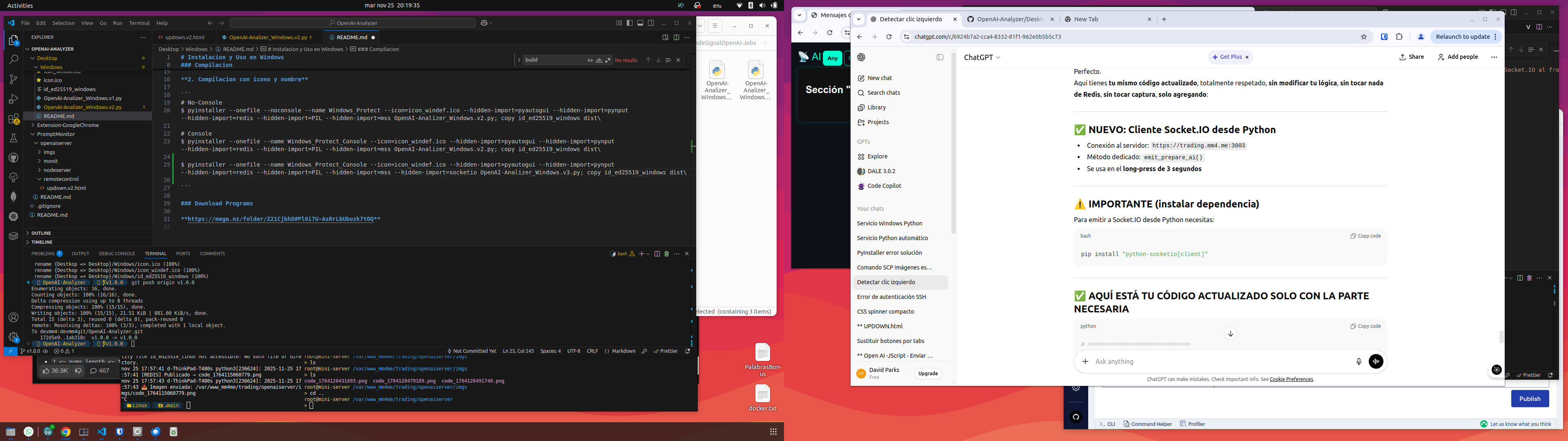The image size is (1568, 441).
Task: Click Copy code on the bash snippet
Action: [1365, 236]
